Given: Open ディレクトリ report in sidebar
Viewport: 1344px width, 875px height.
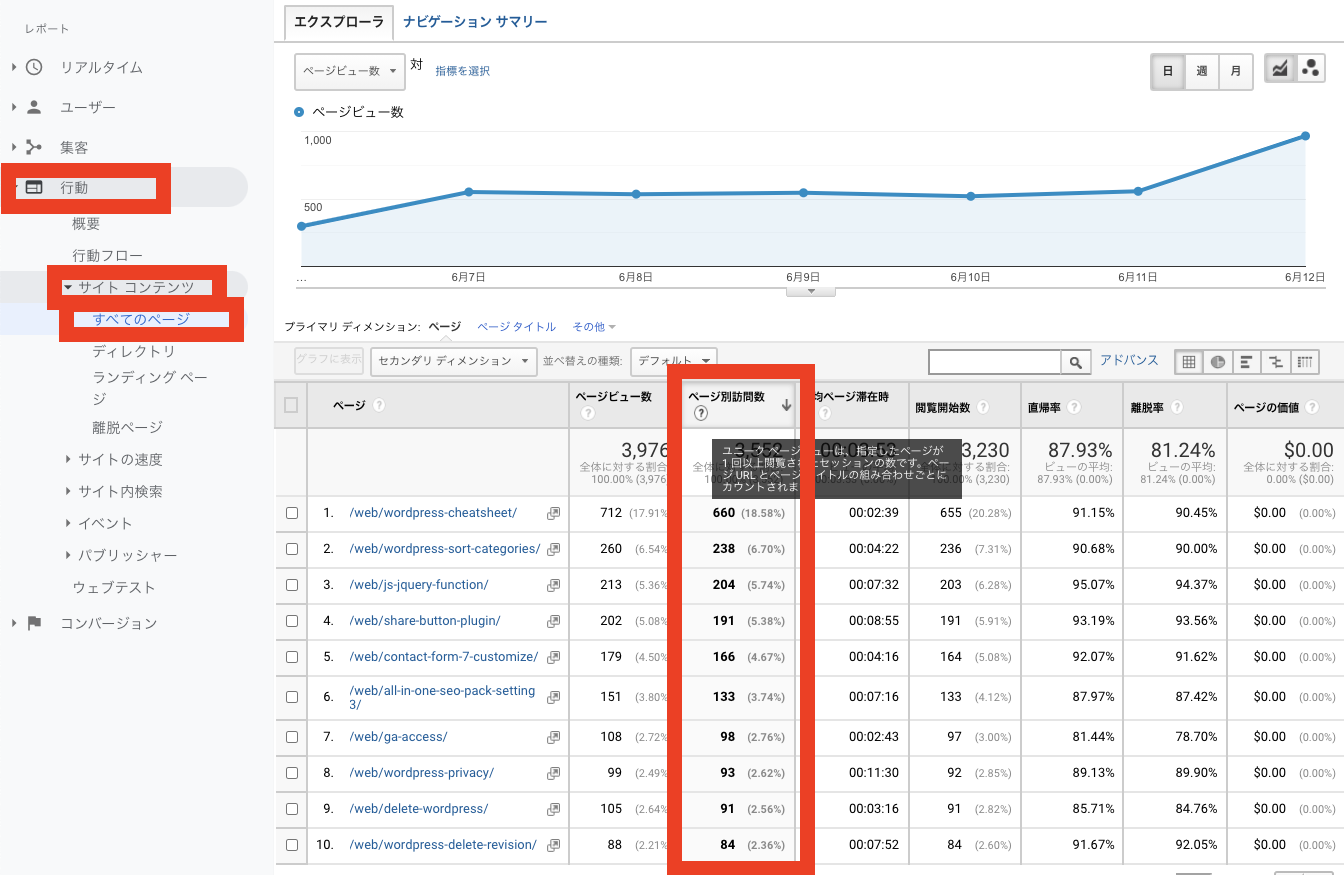Looking at the screenshot, I should pyautogui.click(x=134, y=351).
